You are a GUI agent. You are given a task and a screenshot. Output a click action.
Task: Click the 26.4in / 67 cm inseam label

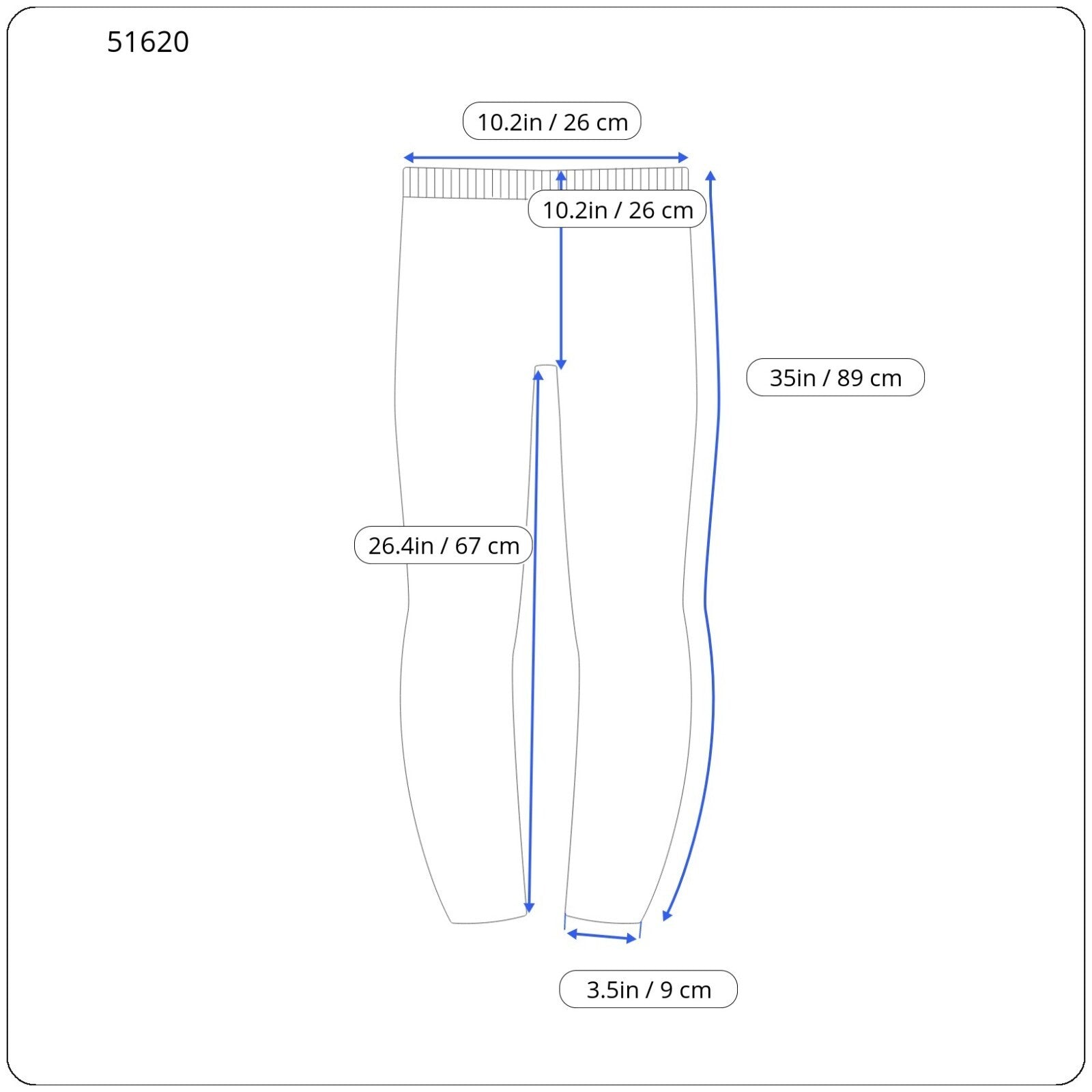click(443, 545)
